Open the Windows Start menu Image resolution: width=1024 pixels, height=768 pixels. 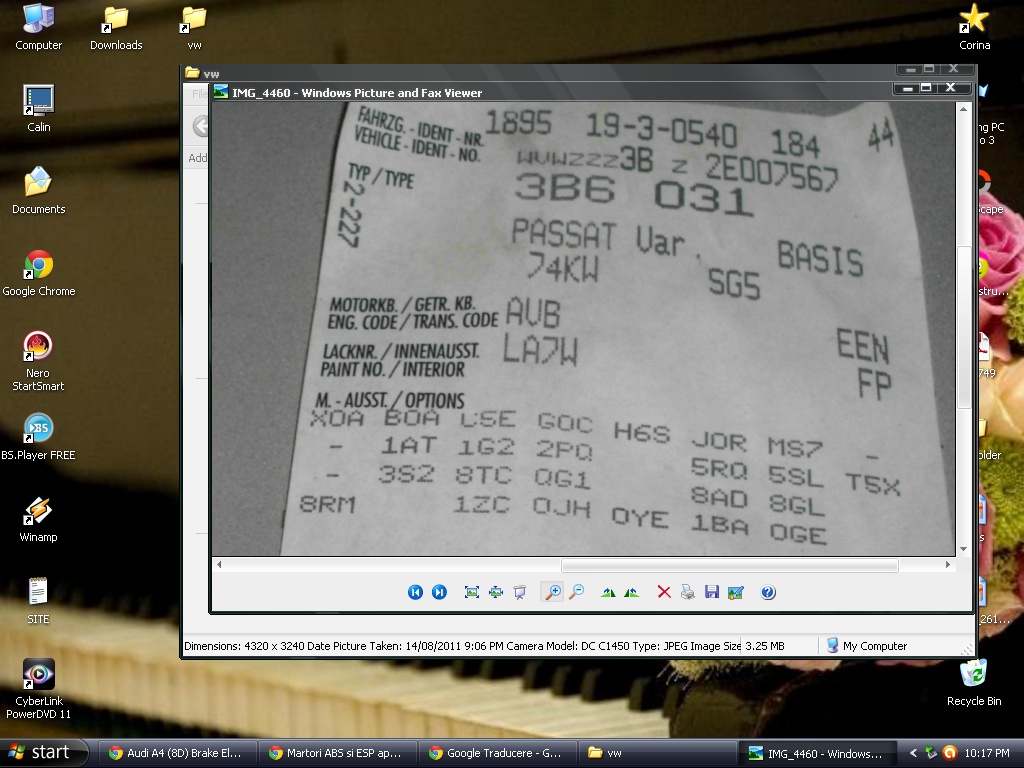(x=40, y=753)
